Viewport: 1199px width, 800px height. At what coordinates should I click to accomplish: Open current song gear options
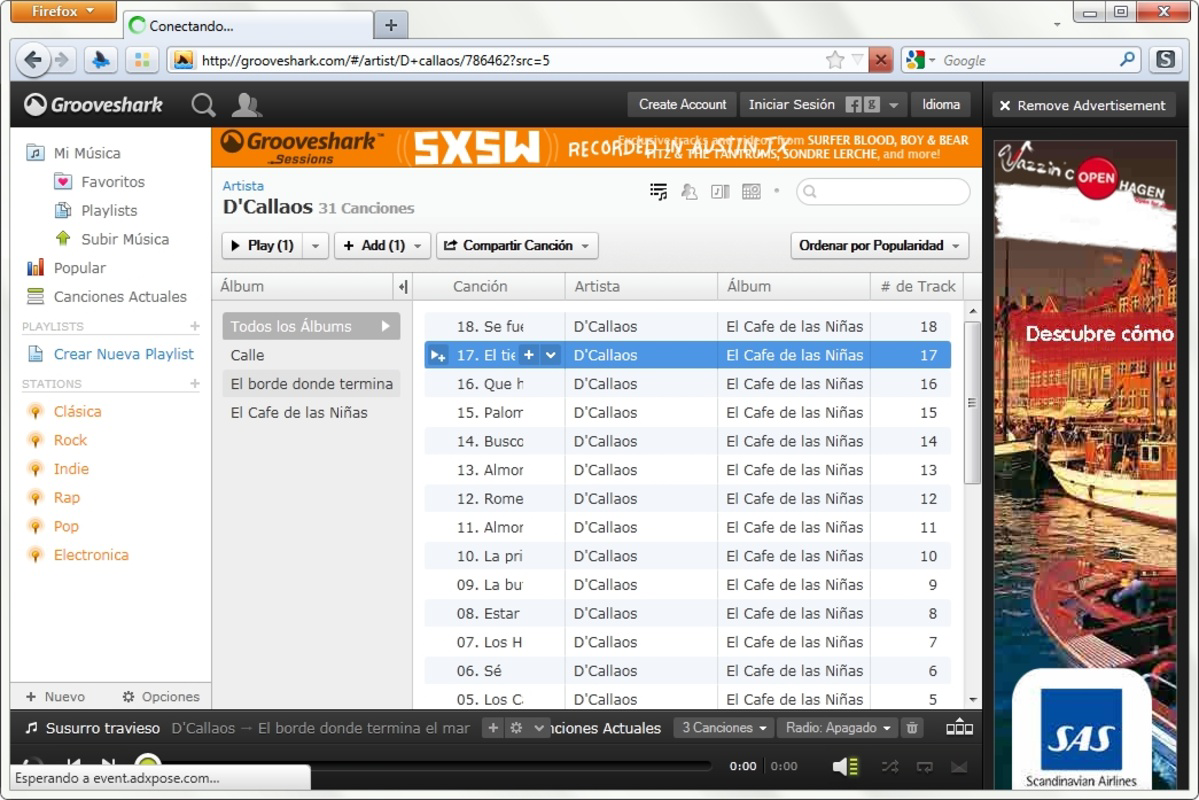[517, 728]
